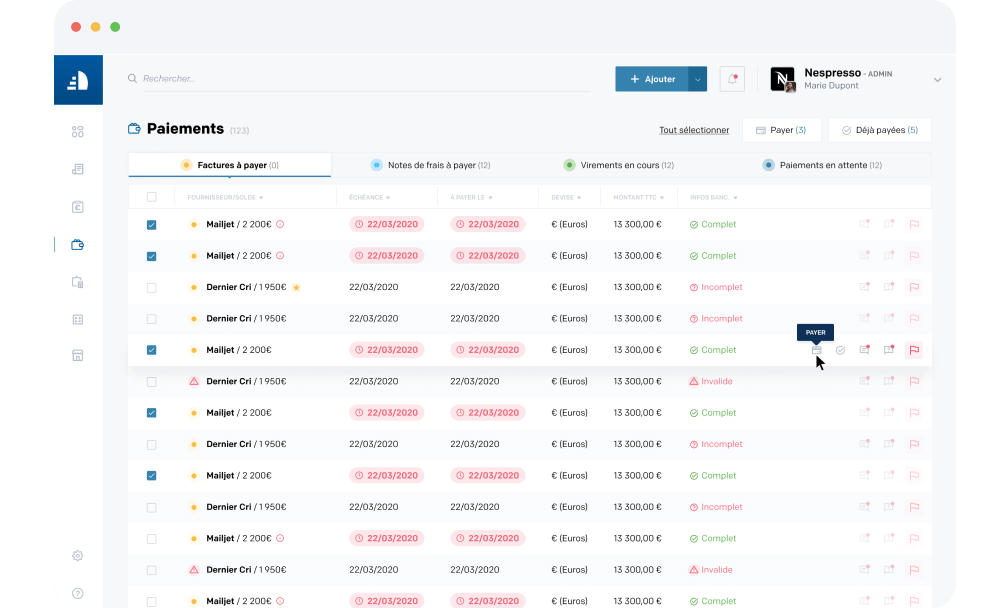Open the grid table icon in sidebar

tap(78, 319)
